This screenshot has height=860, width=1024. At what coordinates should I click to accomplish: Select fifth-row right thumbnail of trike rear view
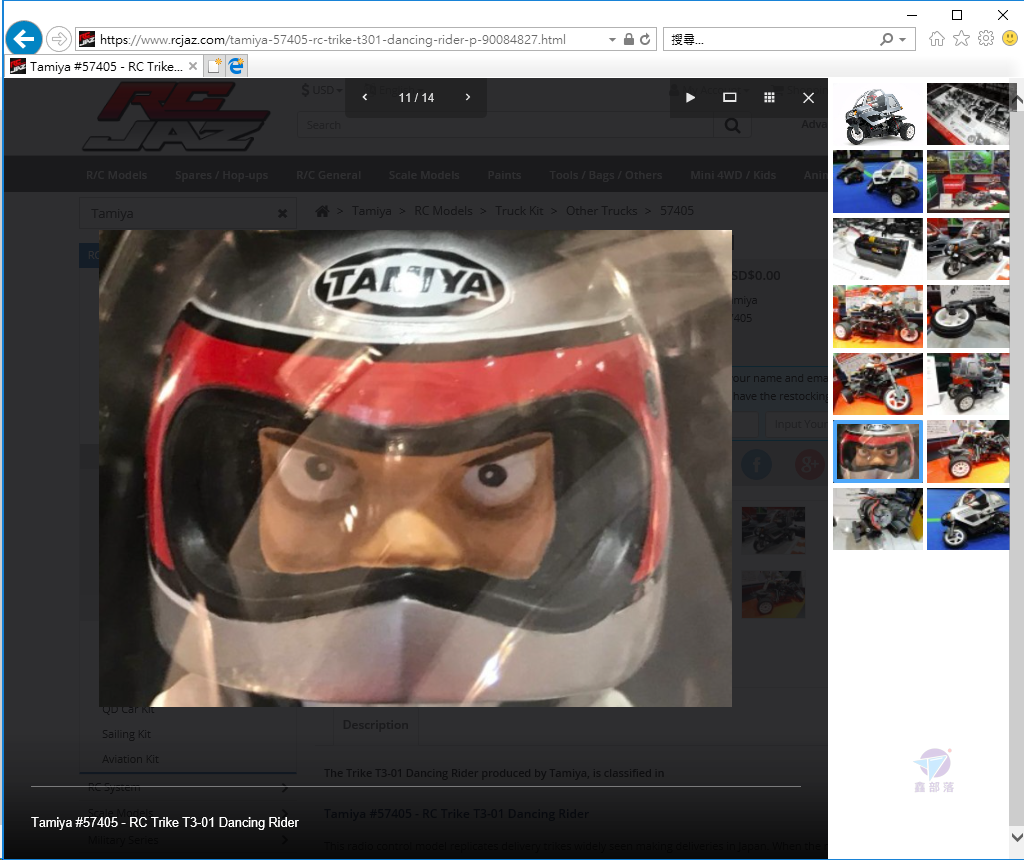[968, 384]
